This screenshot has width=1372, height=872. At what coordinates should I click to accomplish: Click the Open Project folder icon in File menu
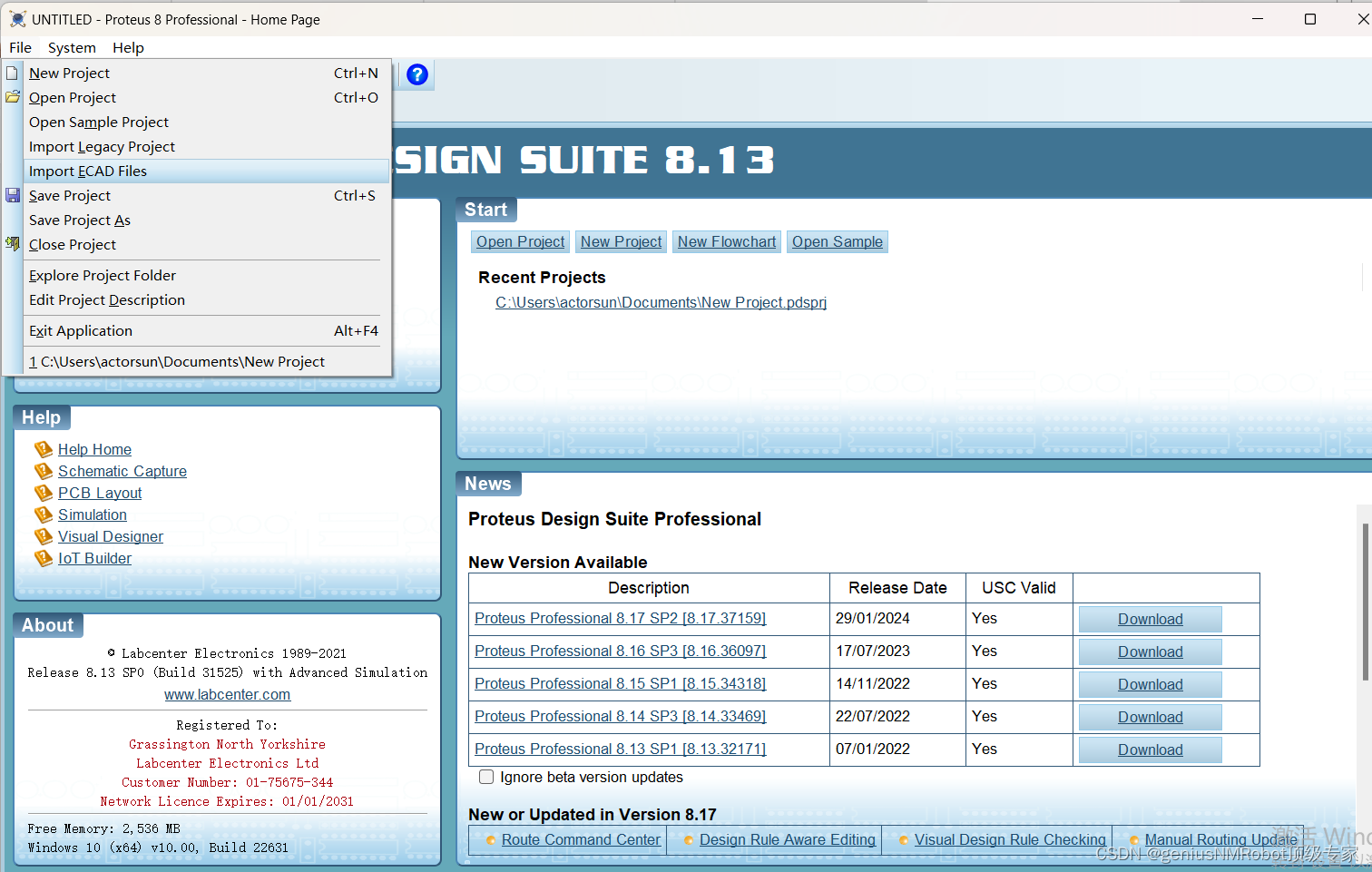(x=13, y=97)
